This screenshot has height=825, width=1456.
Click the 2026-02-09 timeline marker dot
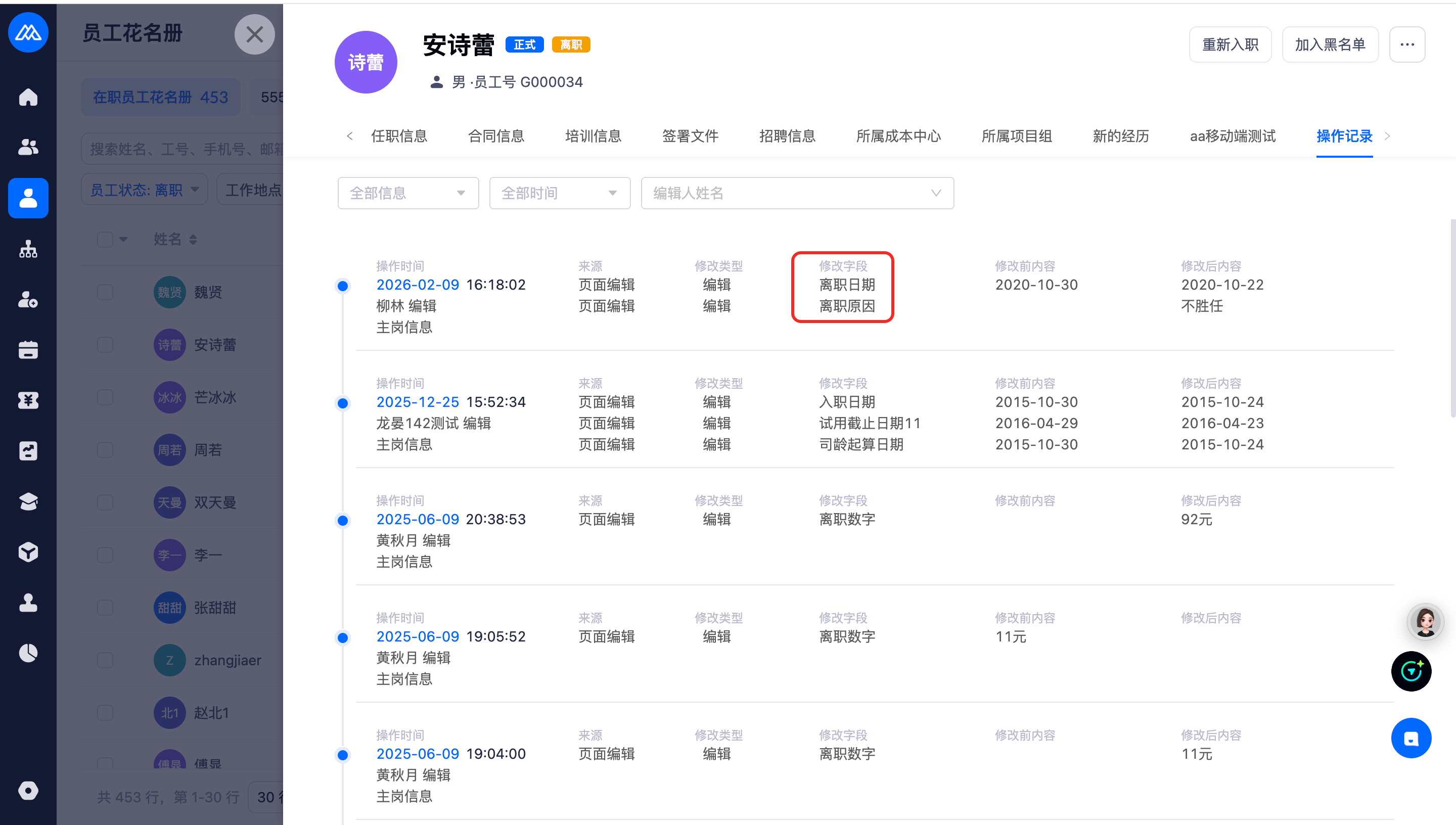[x=343, y=286]
